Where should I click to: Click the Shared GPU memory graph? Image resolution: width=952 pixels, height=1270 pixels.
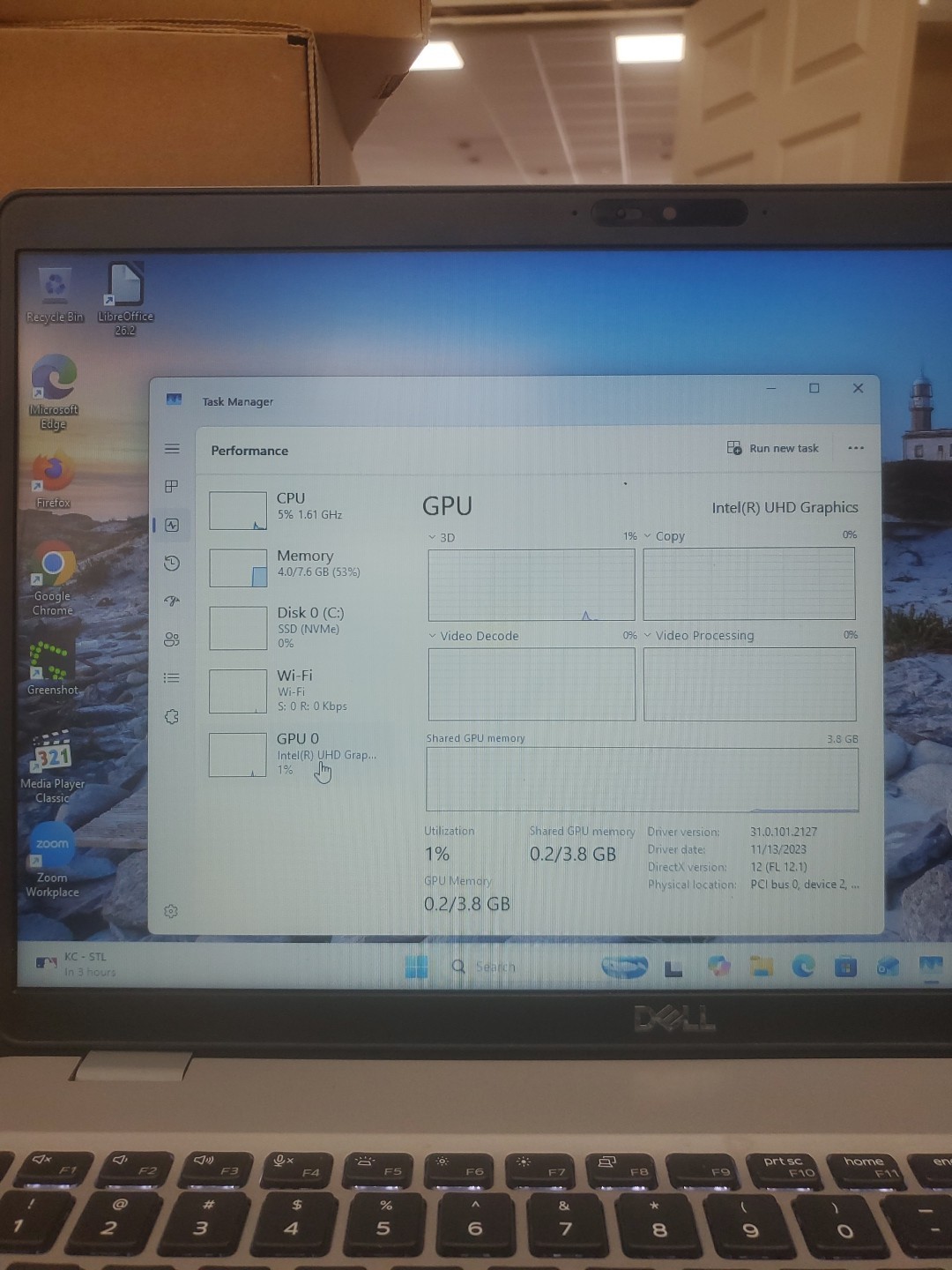(x=642, y=779)
